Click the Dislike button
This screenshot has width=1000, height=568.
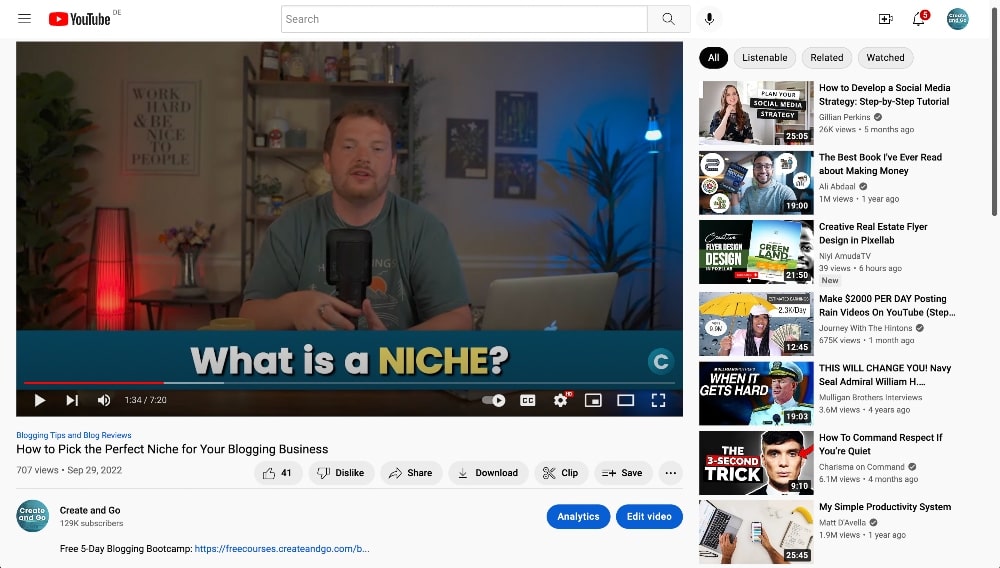[341, 473]
